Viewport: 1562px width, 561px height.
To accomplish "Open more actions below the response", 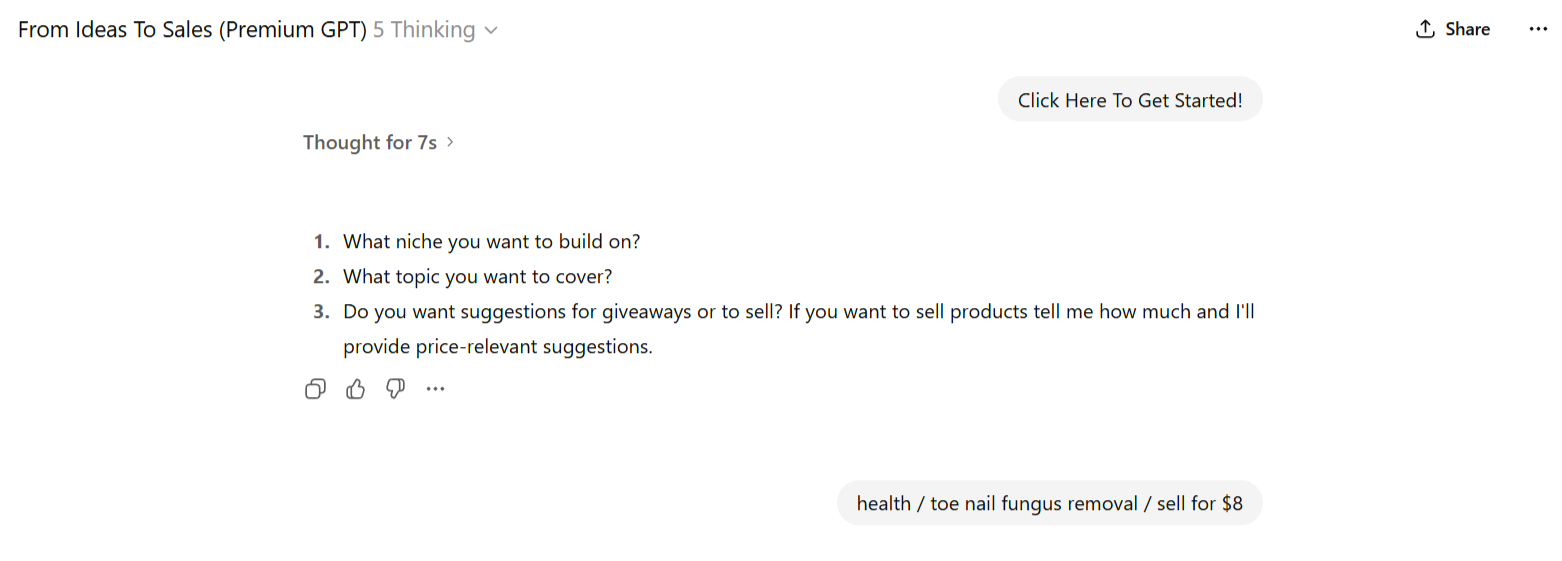I will [x=435, y=389].
